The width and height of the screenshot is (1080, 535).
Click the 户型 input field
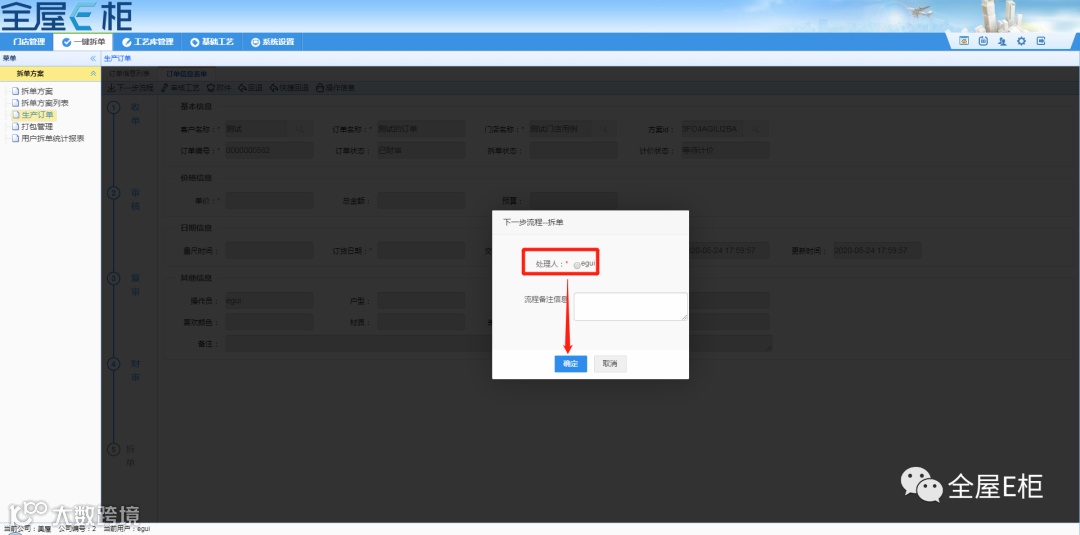[421, 301]
